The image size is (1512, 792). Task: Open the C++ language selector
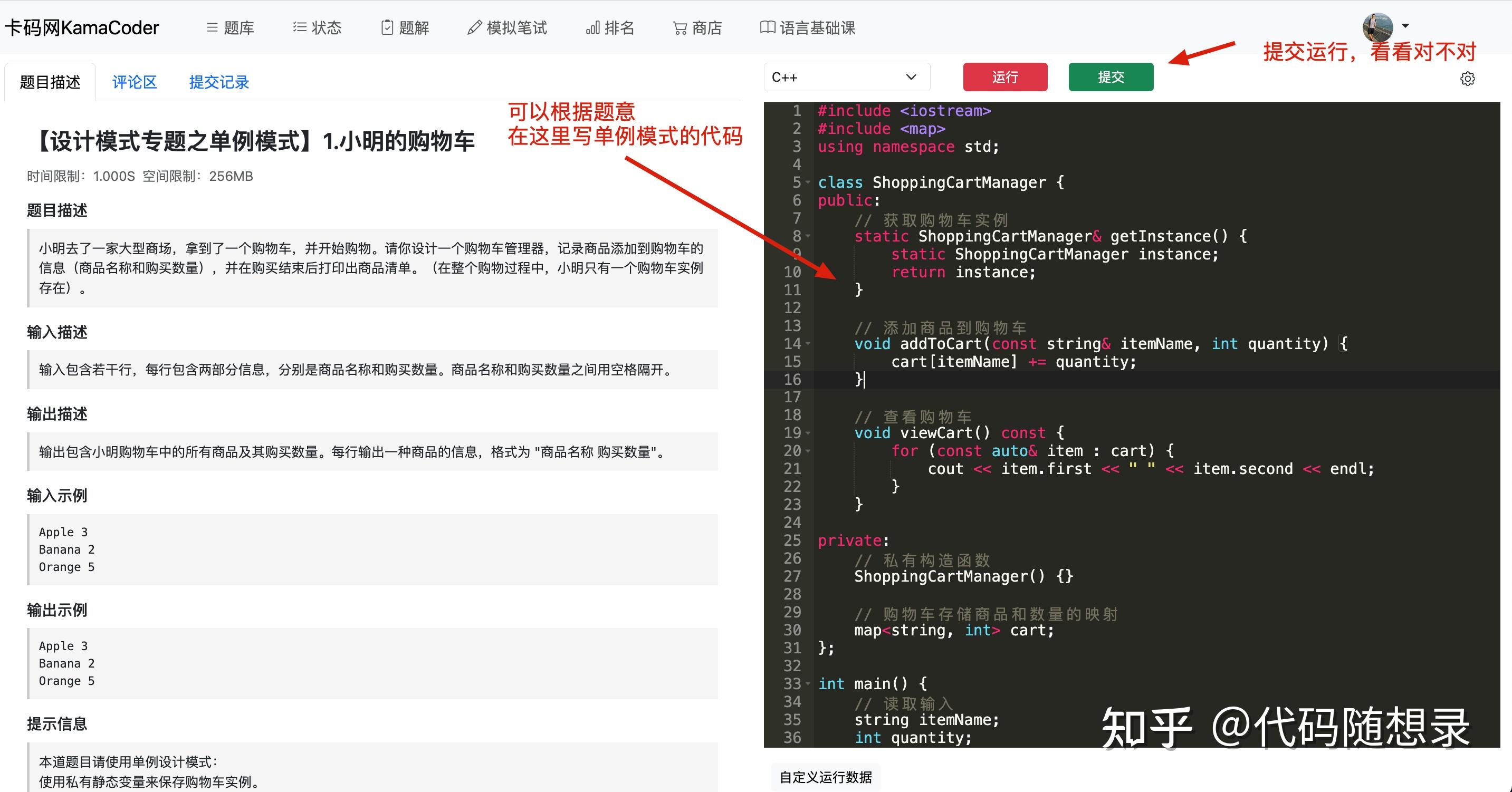point(846,78)
